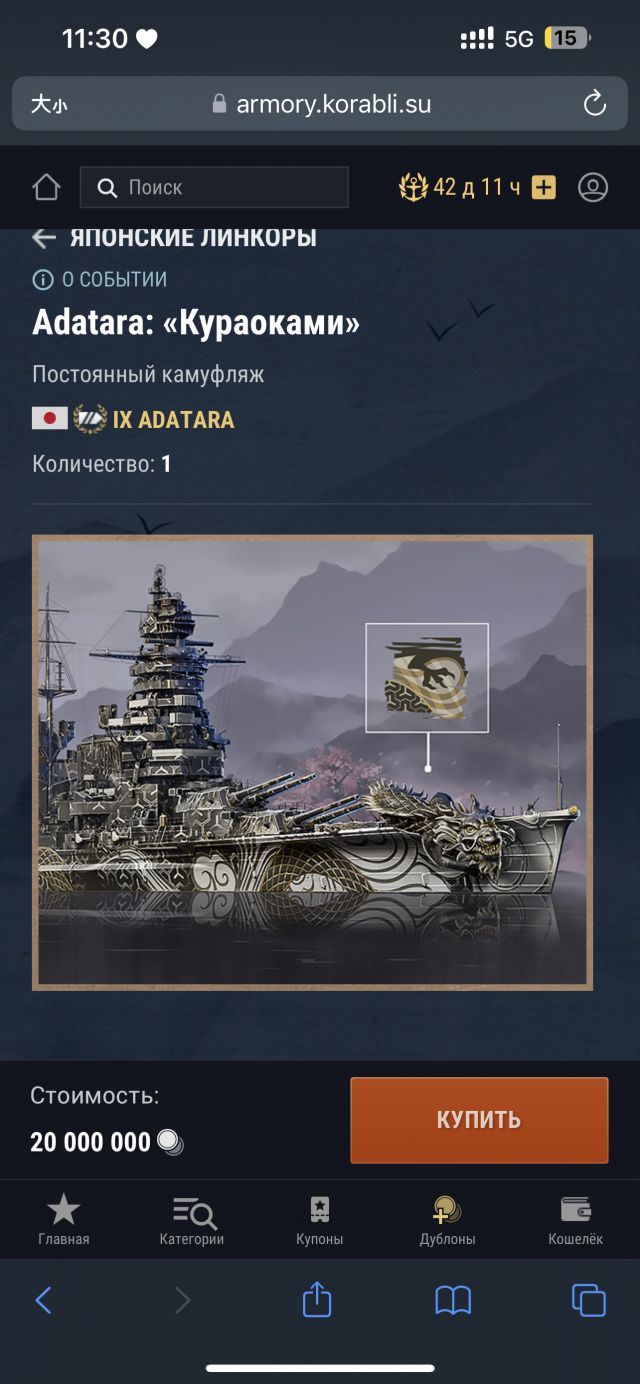Buy the camouflage with КУПИТЬ button

[479, 1120]
